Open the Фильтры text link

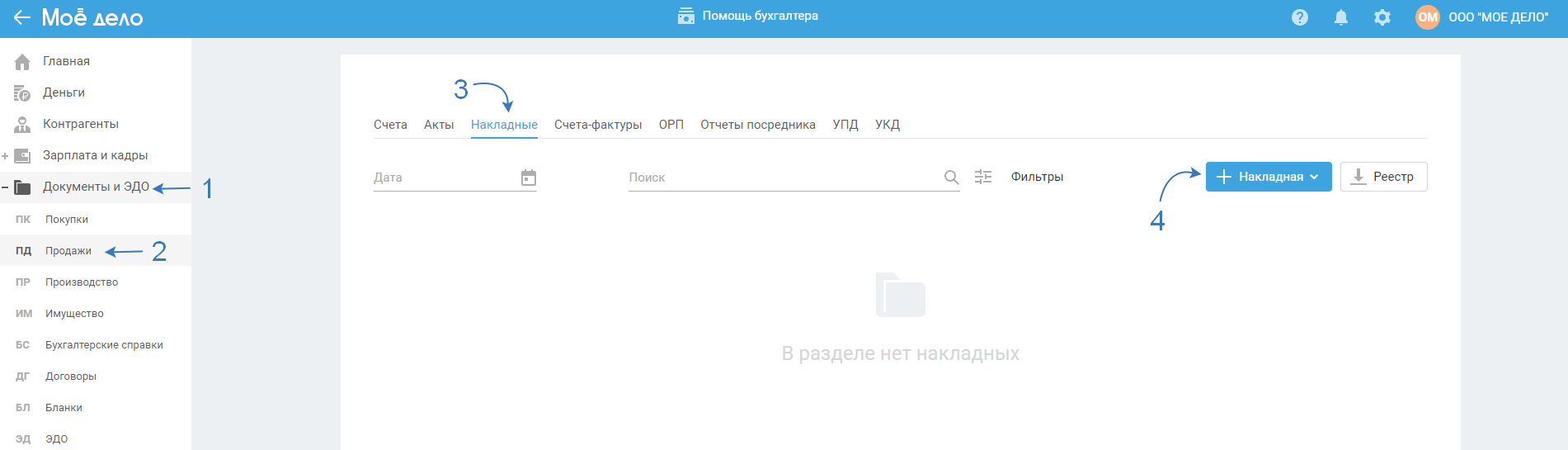tap(1037, 177)
